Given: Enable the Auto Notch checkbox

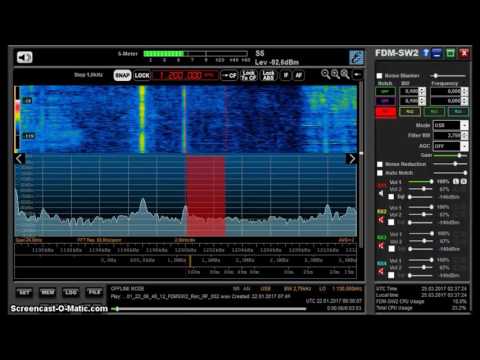Looking at the screenshot, I should pyautogui.click(x=380, y=173).
